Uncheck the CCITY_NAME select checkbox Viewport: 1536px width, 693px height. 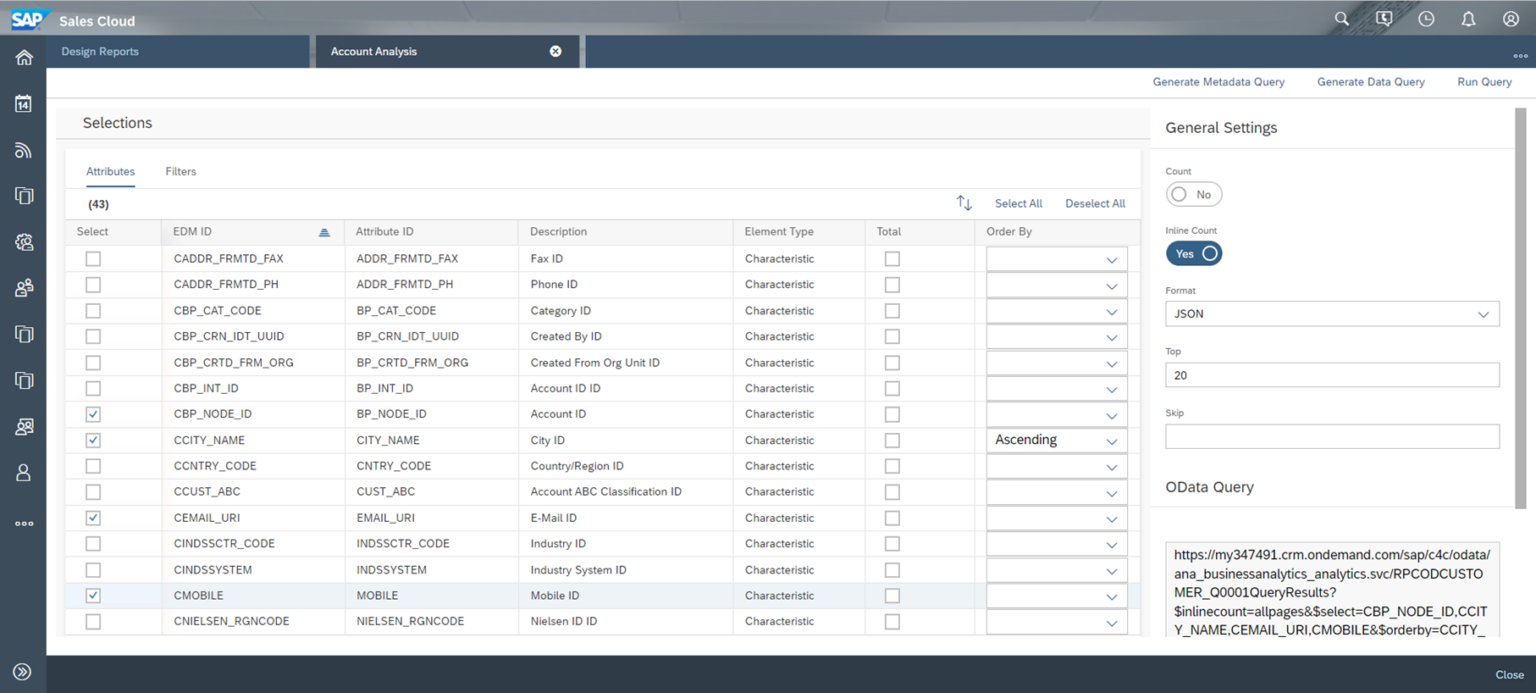[x=93, y=440]
